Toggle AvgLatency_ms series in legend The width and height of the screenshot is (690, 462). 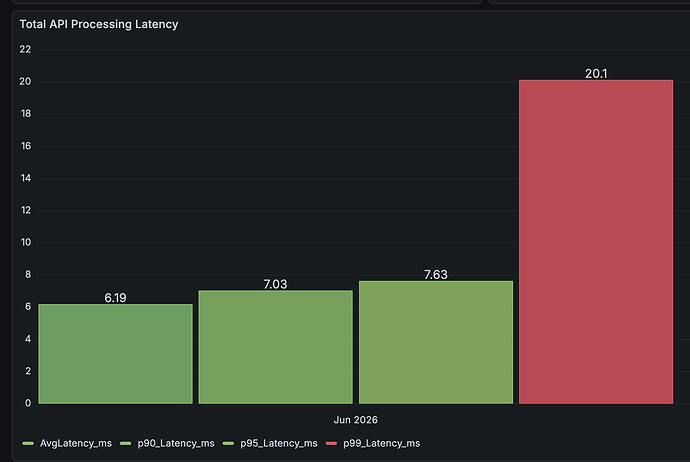(x=76, y=443)
